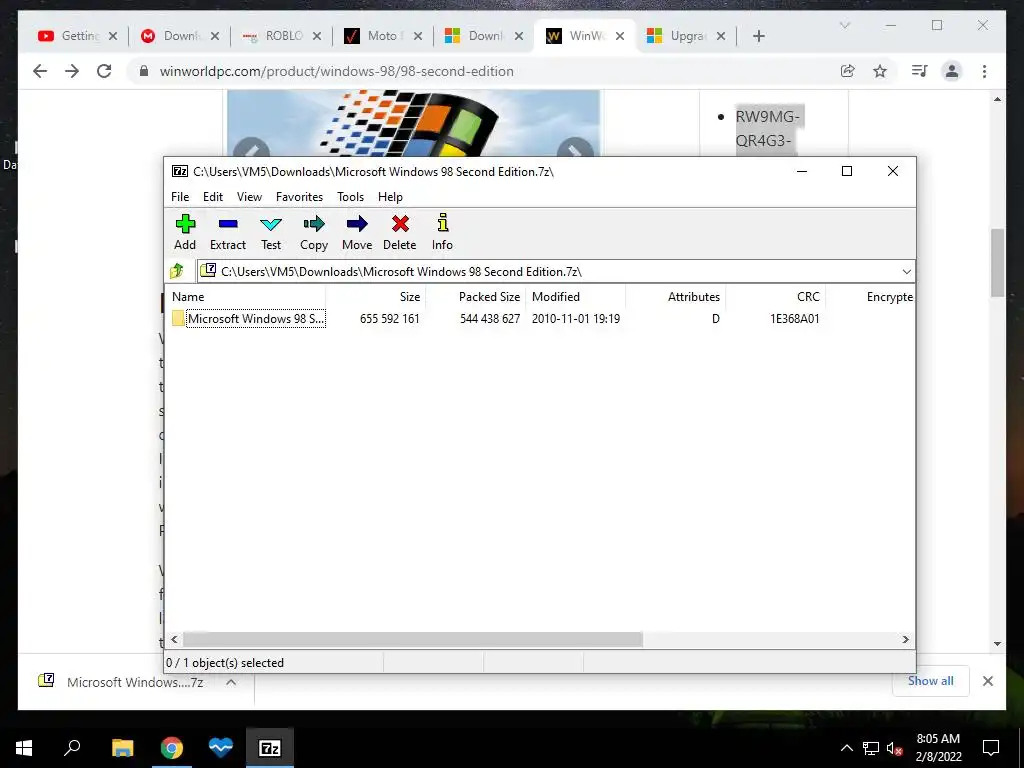1024x768 pixels.
Task: Click the packed size 544 438 627
Action: tap(490, 319)
